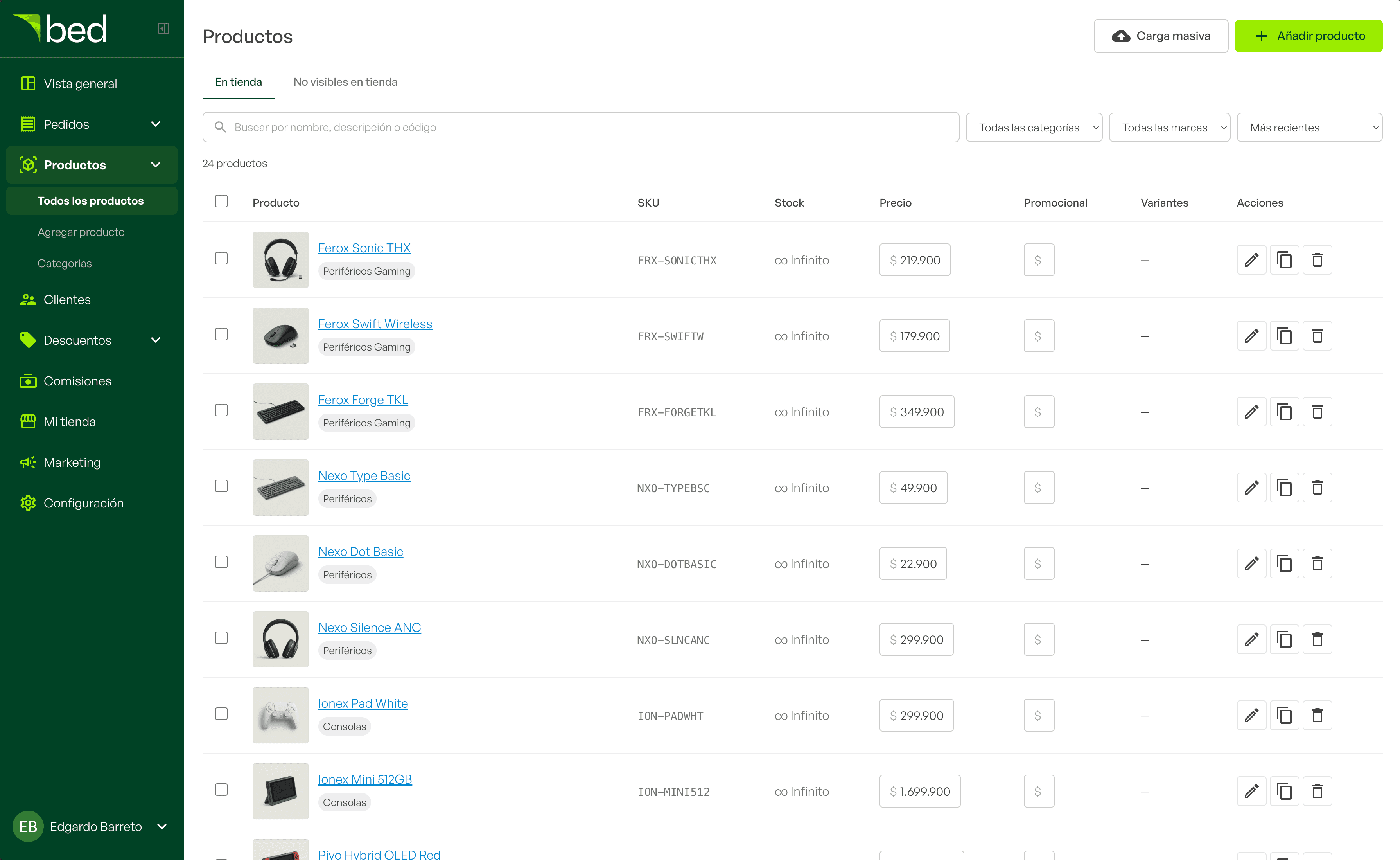Open Agregar producto submenu item
The height and width of the screenshot is (860, 1400).
click(81, 232)
